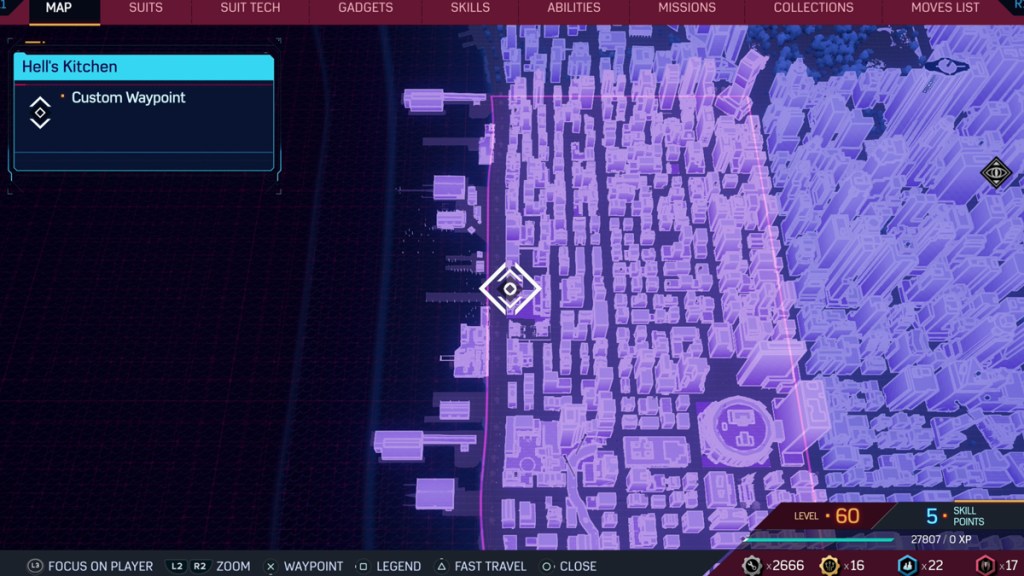
Task: Open the Suits tab
Action: pos(146,8)
